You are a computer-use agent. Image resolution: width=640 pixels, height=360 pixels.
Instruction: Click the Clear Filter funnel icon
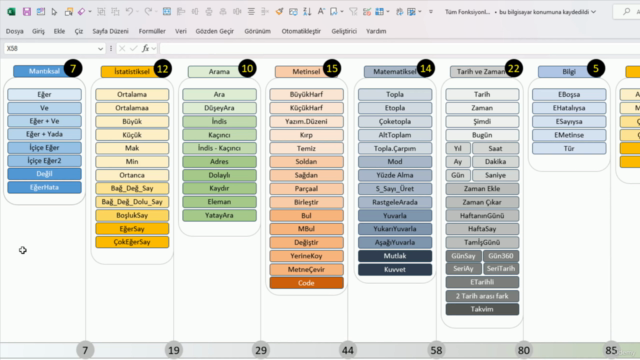(353, 12)
